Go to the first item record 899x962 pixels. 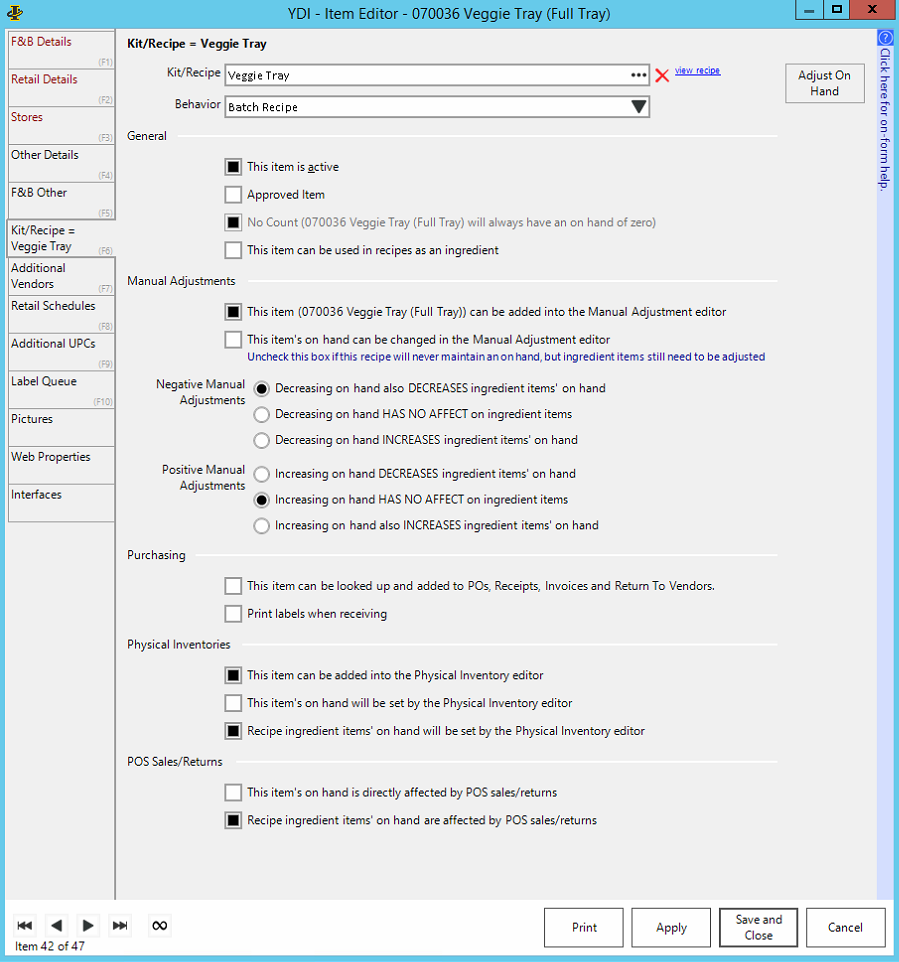point(25,925)
